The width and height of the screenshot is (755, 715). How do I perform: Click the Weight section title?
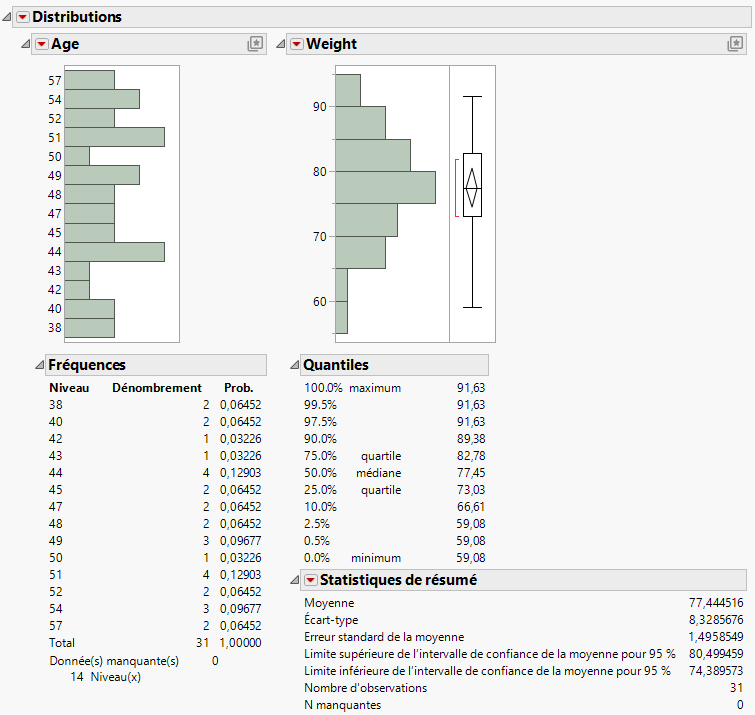(331, 44)
